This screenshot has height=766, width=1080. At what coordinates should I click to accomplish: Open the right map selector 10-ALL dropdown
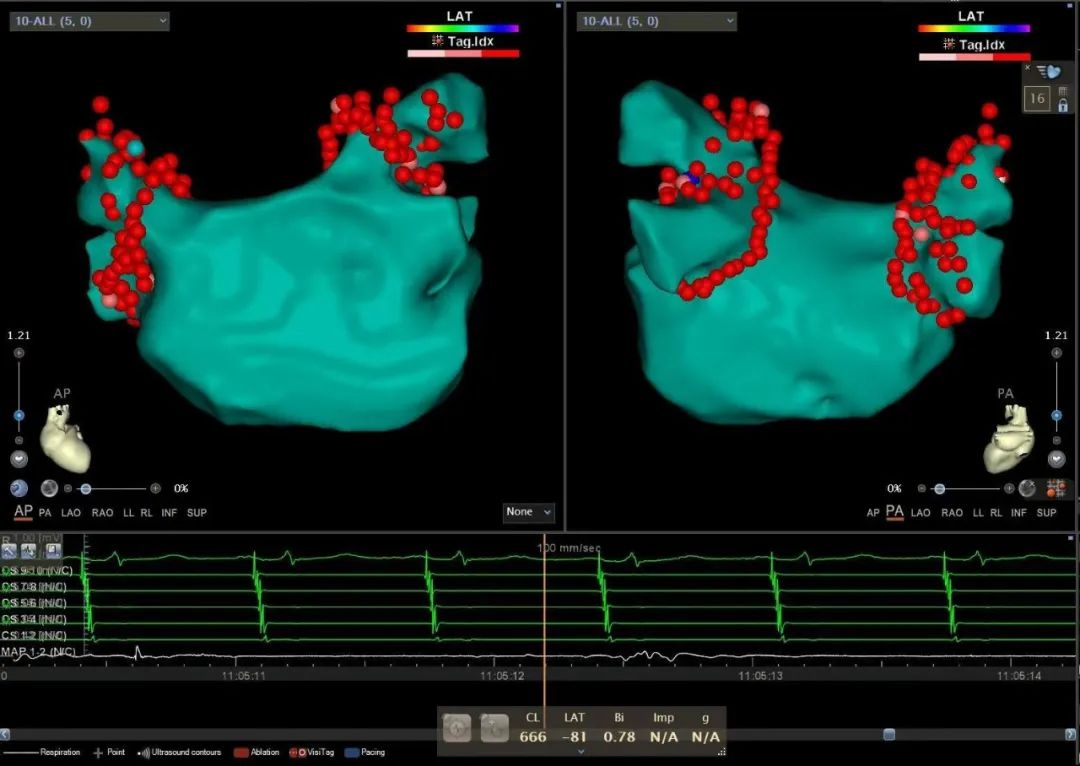point(656,21)
